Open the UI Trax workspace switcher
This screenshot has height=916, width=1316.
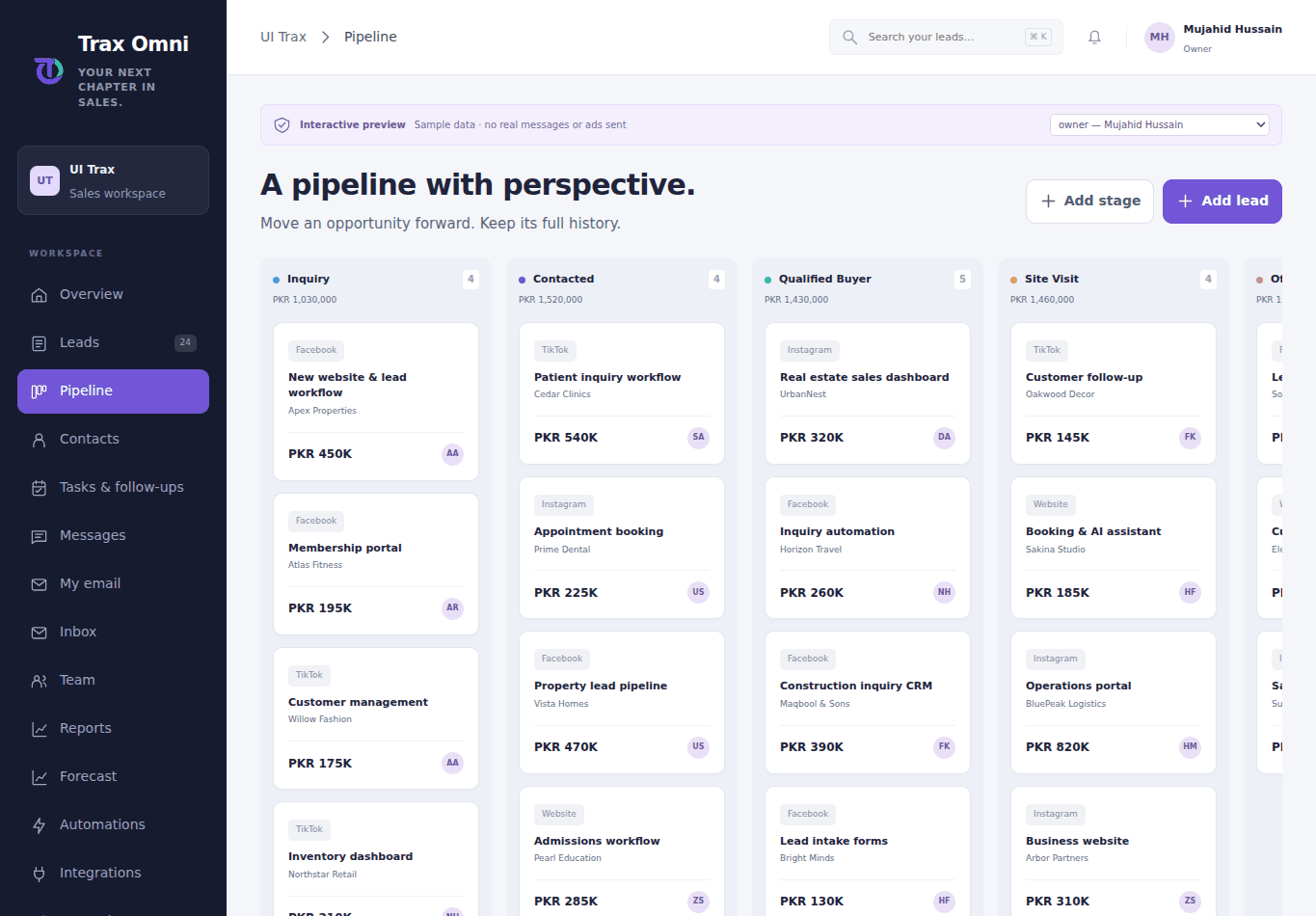pos(113,180)
